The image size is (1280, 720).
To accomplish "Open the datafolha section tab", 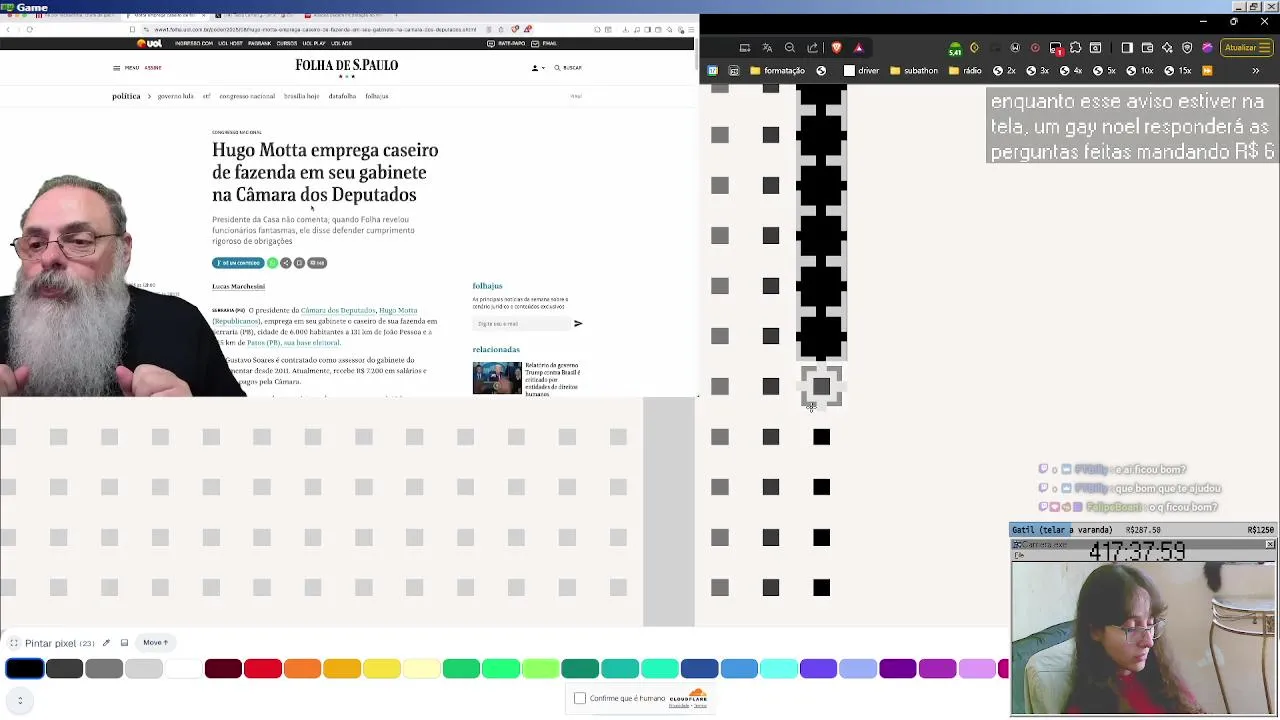I will pyautogui.click(x=342, y=96).
